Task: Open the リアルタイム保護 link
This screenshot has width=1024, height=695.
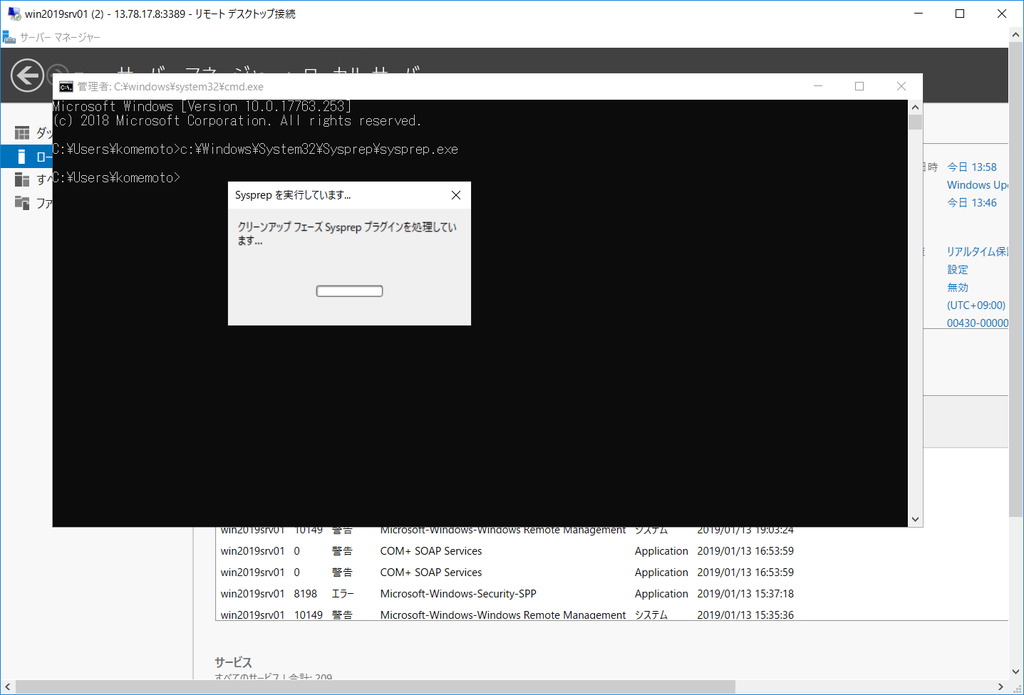Action: click(x=978, y=252)
